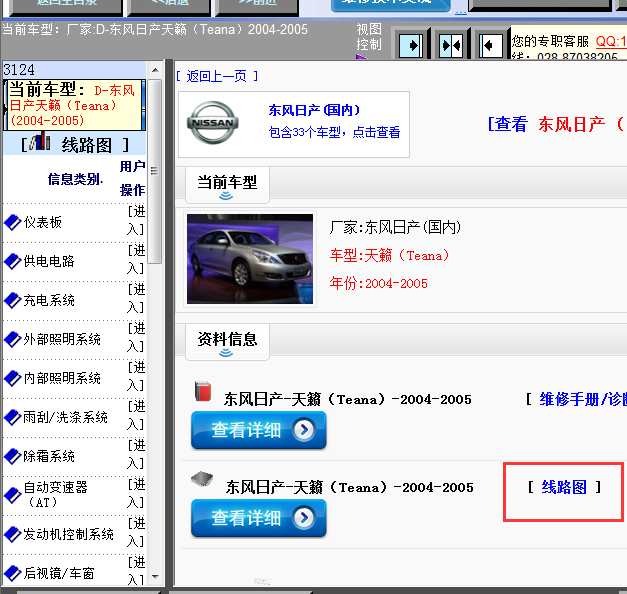Click the blue diamond icon next to 雨刮/洗涤系统
The width and height of the screenshot is (627, 594).
point(12,417)
